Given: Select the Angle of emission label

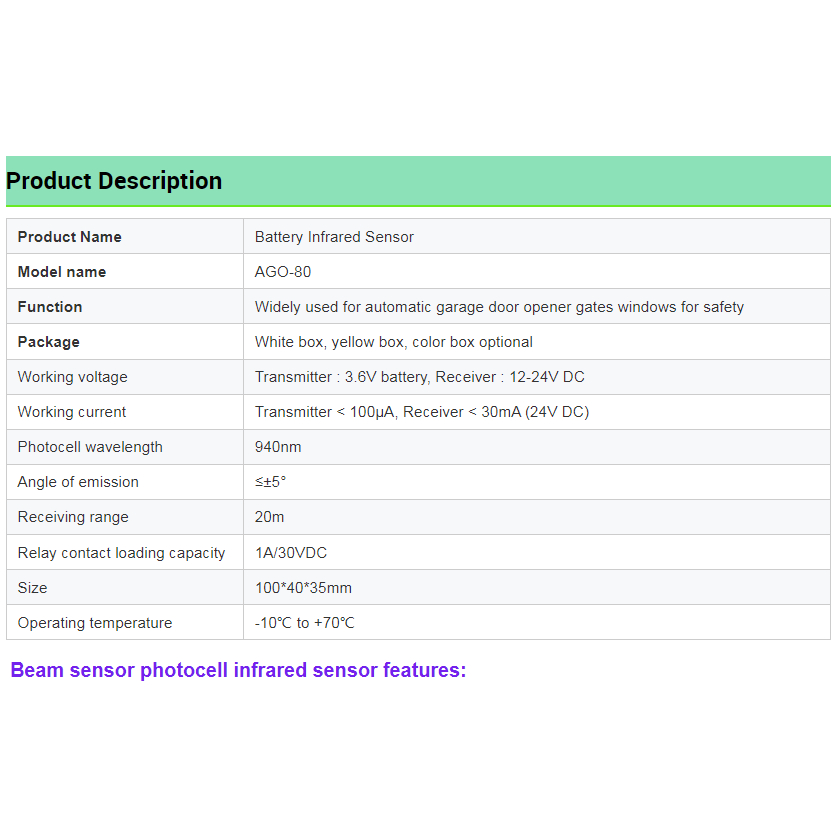Looking at the screenshot, I should click(78, 482).
